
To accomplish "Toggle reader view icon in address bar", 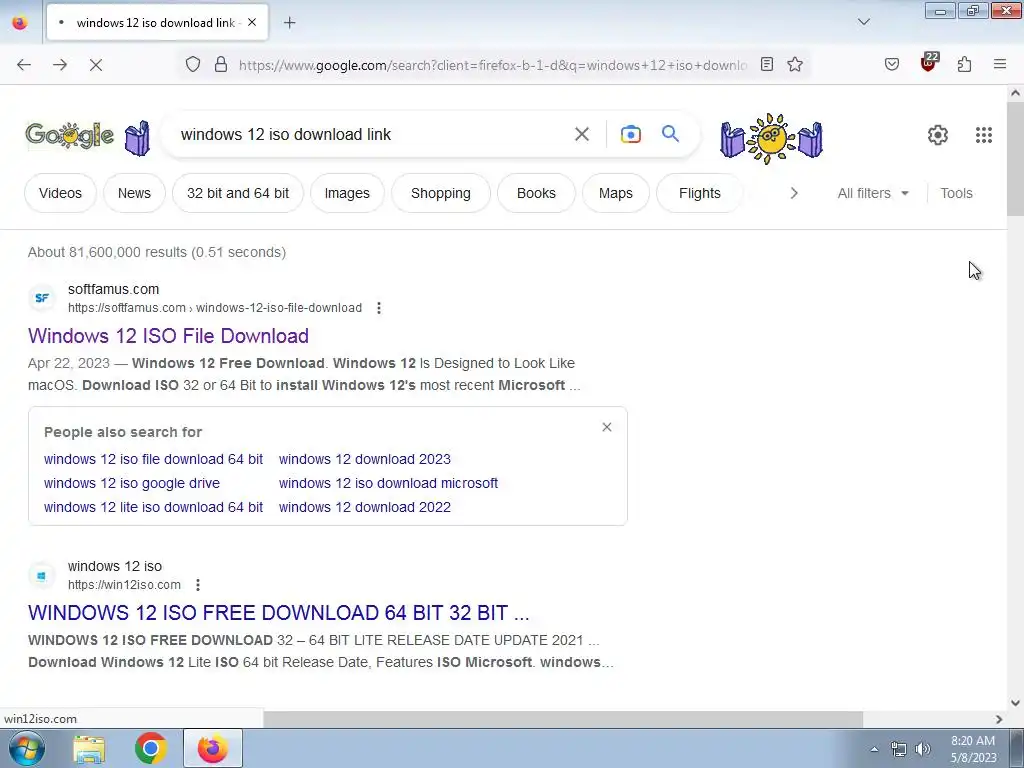I will (767, 64).
